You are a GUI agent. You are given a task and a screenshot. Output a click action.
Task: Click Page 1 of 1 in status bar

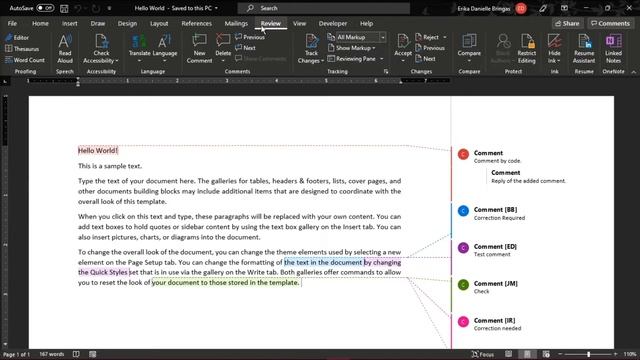16,354
